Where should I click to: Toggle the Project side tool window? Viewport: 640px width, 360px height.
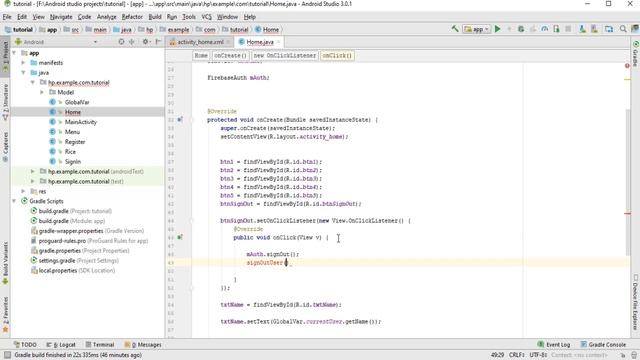pyautogui.click(x=5, y=56)
